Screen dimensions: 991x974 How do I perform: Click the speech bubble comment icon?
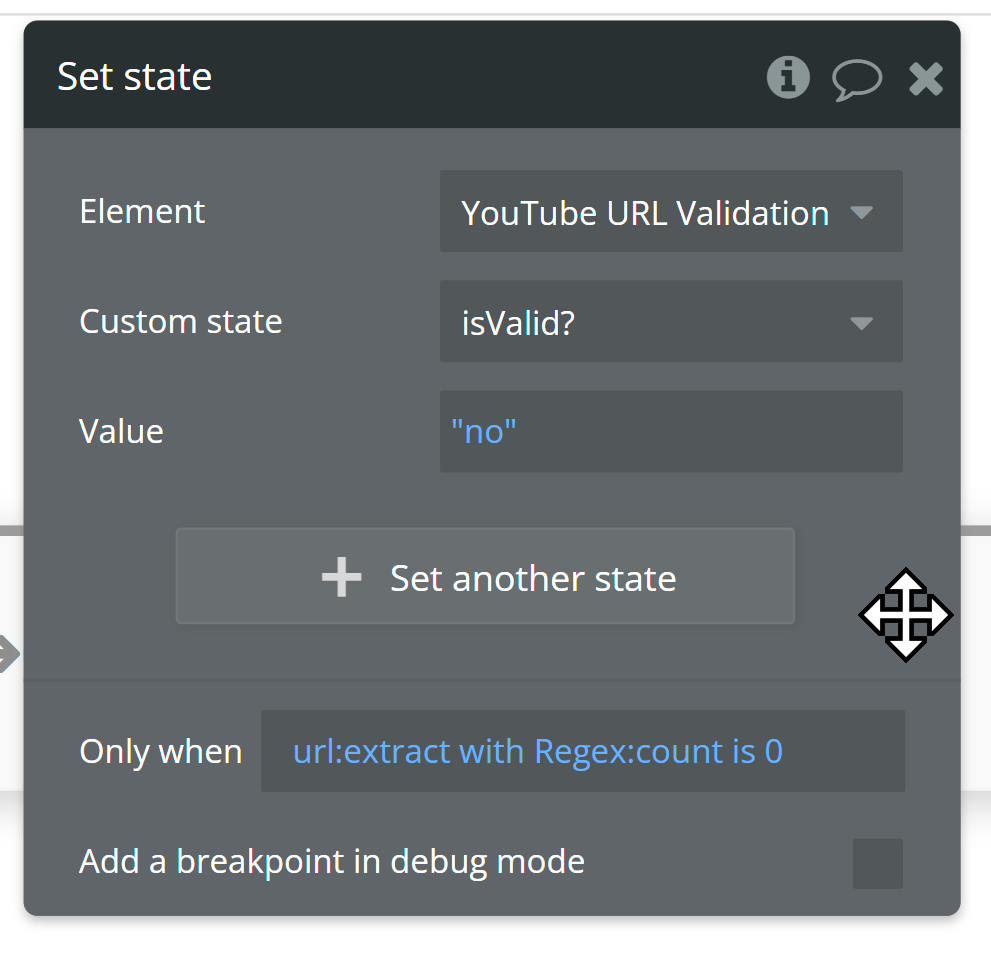point(857,79)
